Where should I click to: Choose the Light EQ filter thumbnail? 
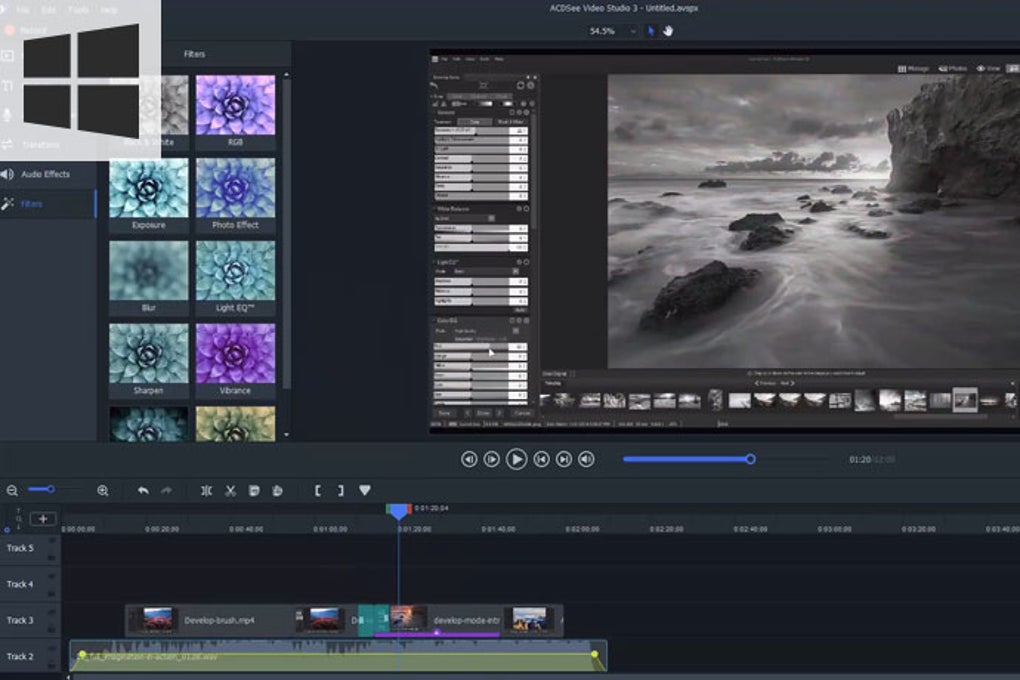235,270
